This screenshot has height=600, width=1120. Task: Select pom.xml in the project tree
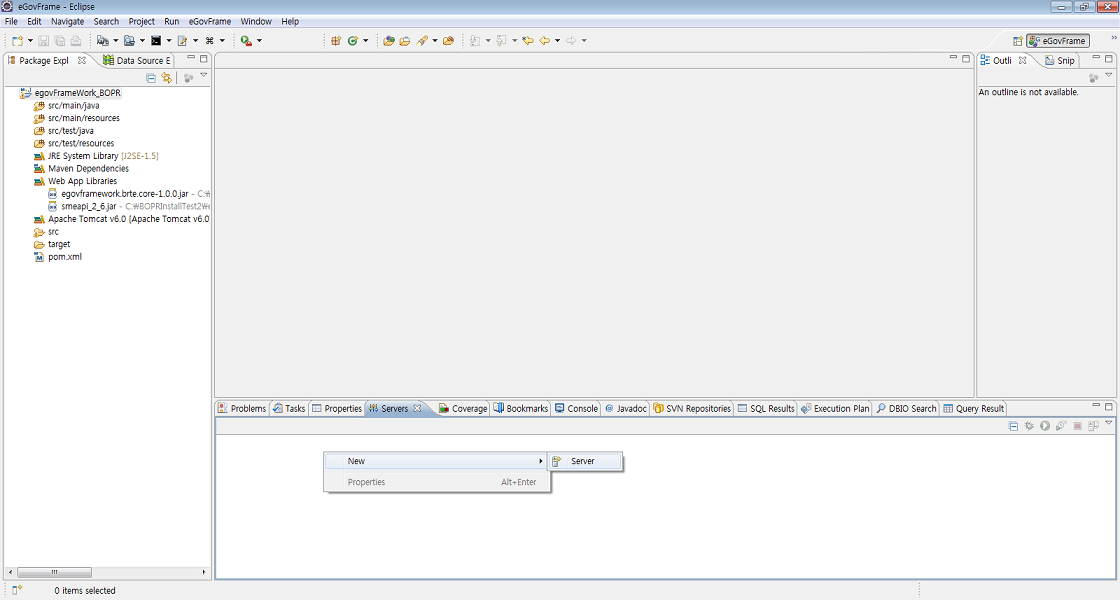coord(65,257)
